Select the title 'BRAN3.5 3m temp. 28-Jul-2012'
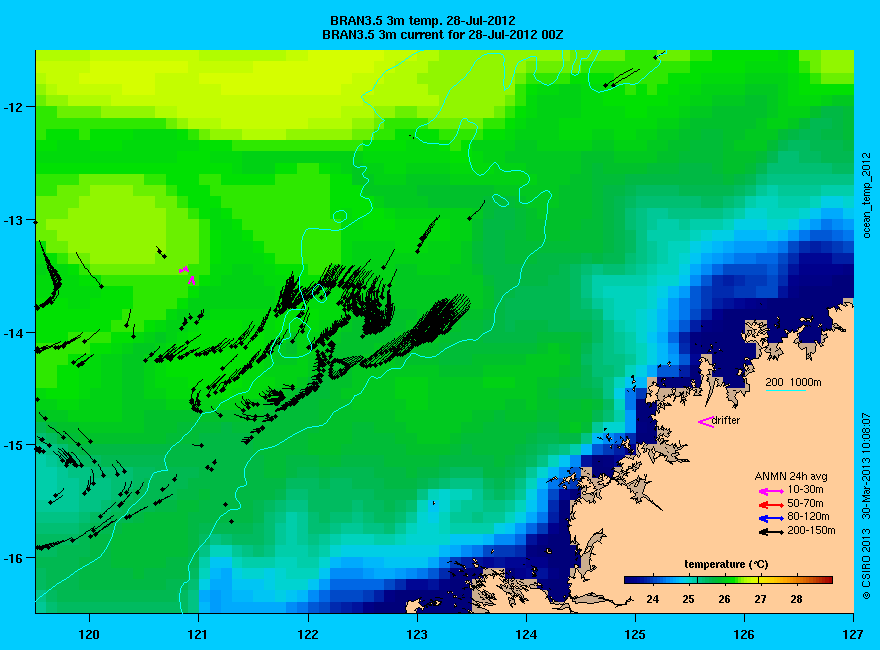The width and height of the screenshot is (880, 650). click(423, 21)
